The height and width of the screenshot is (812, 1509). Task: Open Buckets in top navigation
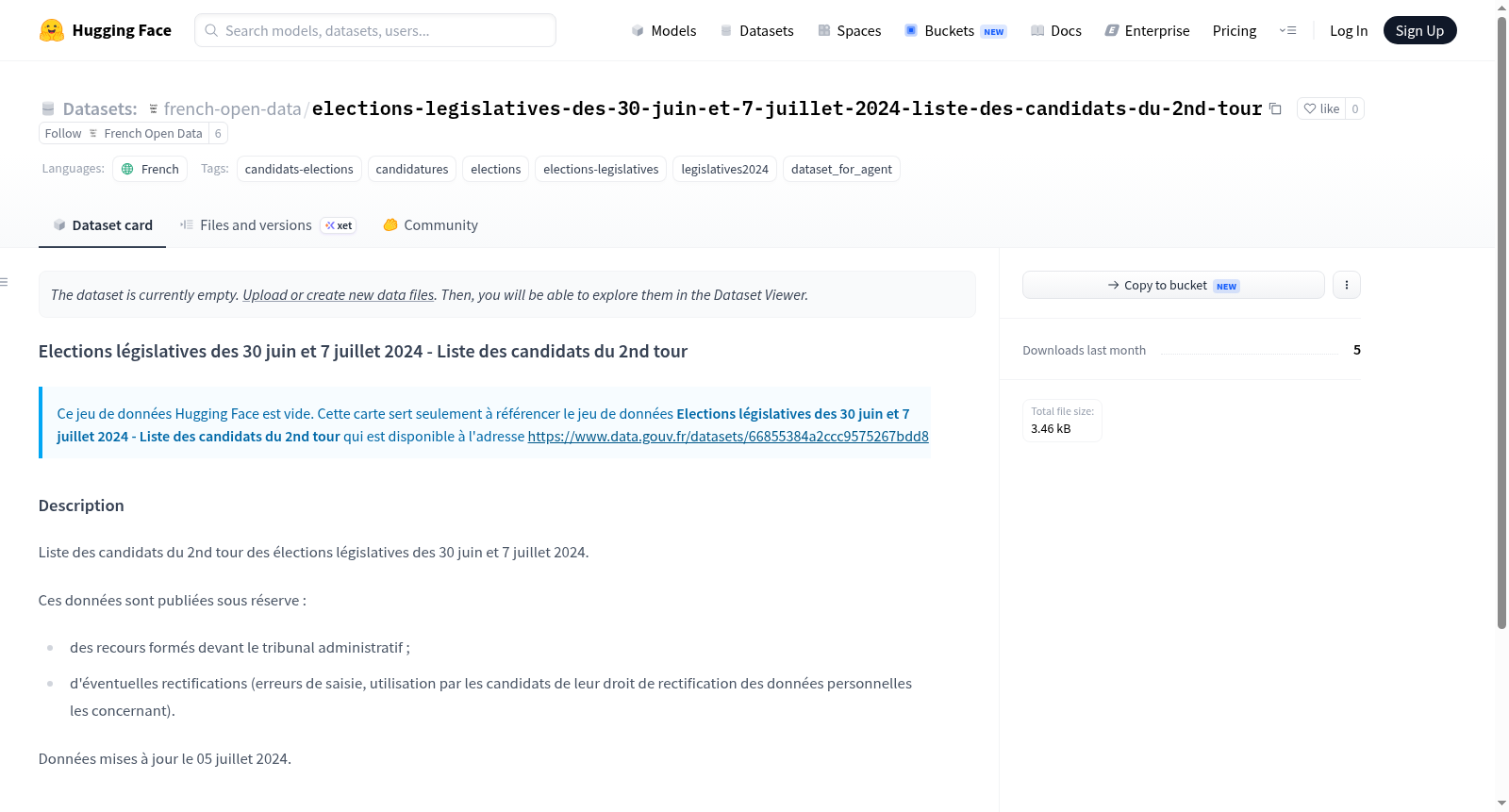click(x=955, y=30)
